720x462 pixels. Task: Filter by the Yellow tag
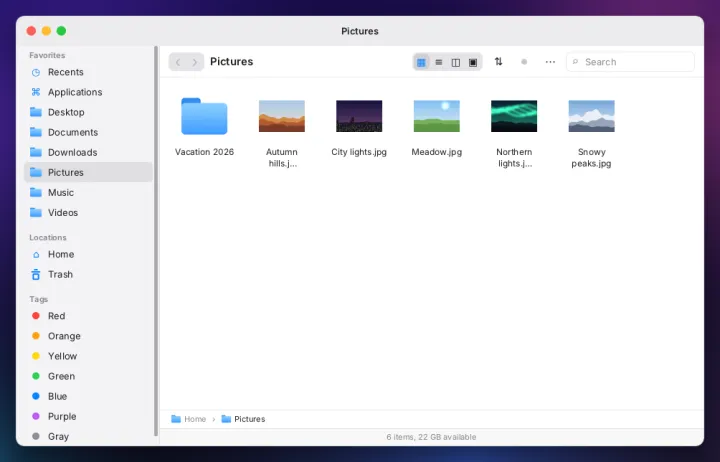pos(88,356)
